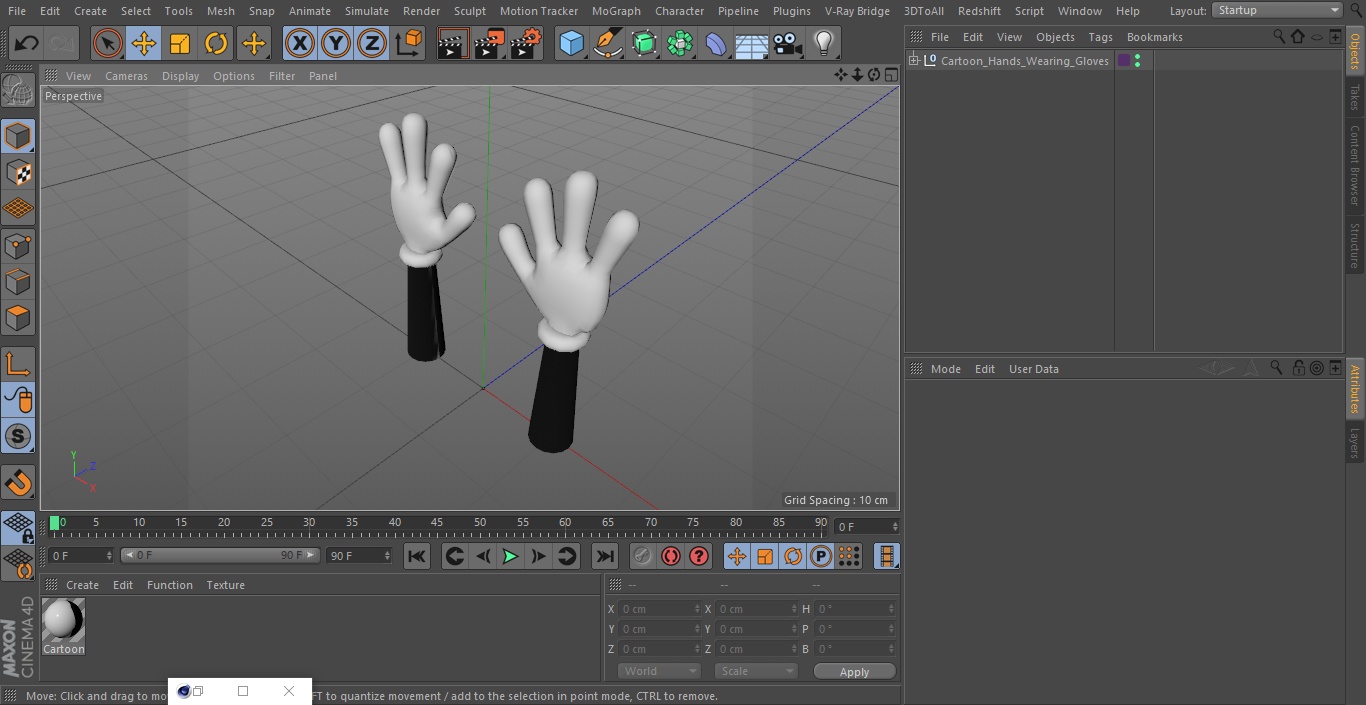Add Floor environment icon
1366x705 pixels.
coord(752,43)
